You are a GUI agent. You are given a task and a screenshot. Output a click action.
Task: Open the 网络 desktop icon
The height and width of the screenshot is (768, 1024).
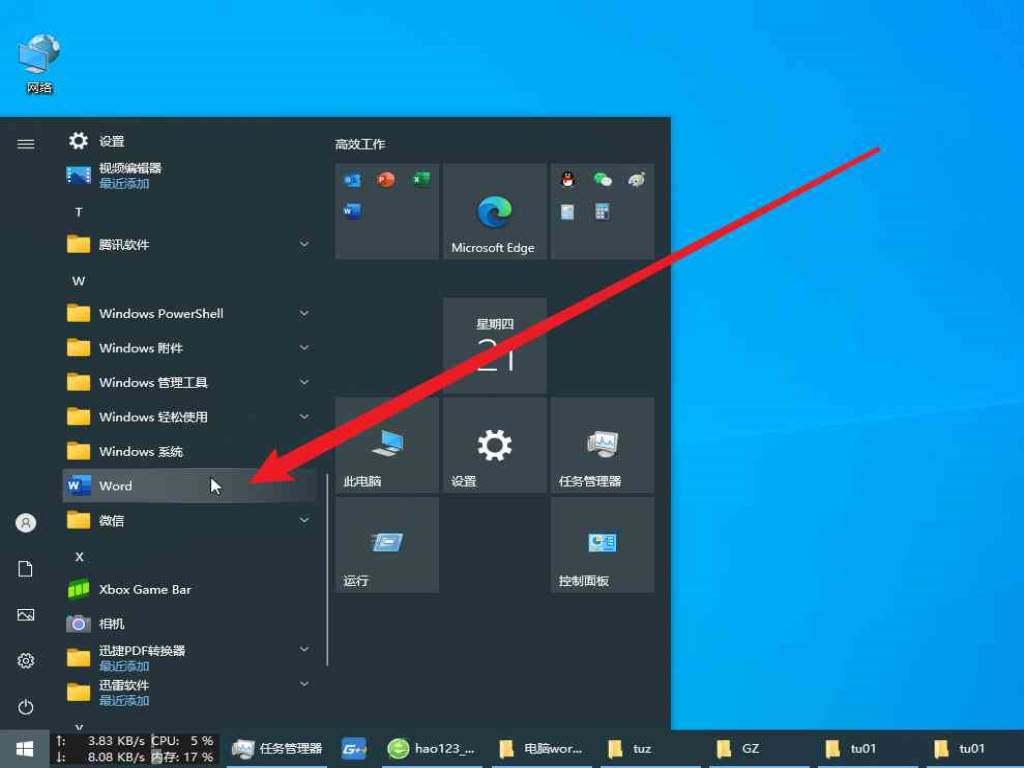click(39, 63)
